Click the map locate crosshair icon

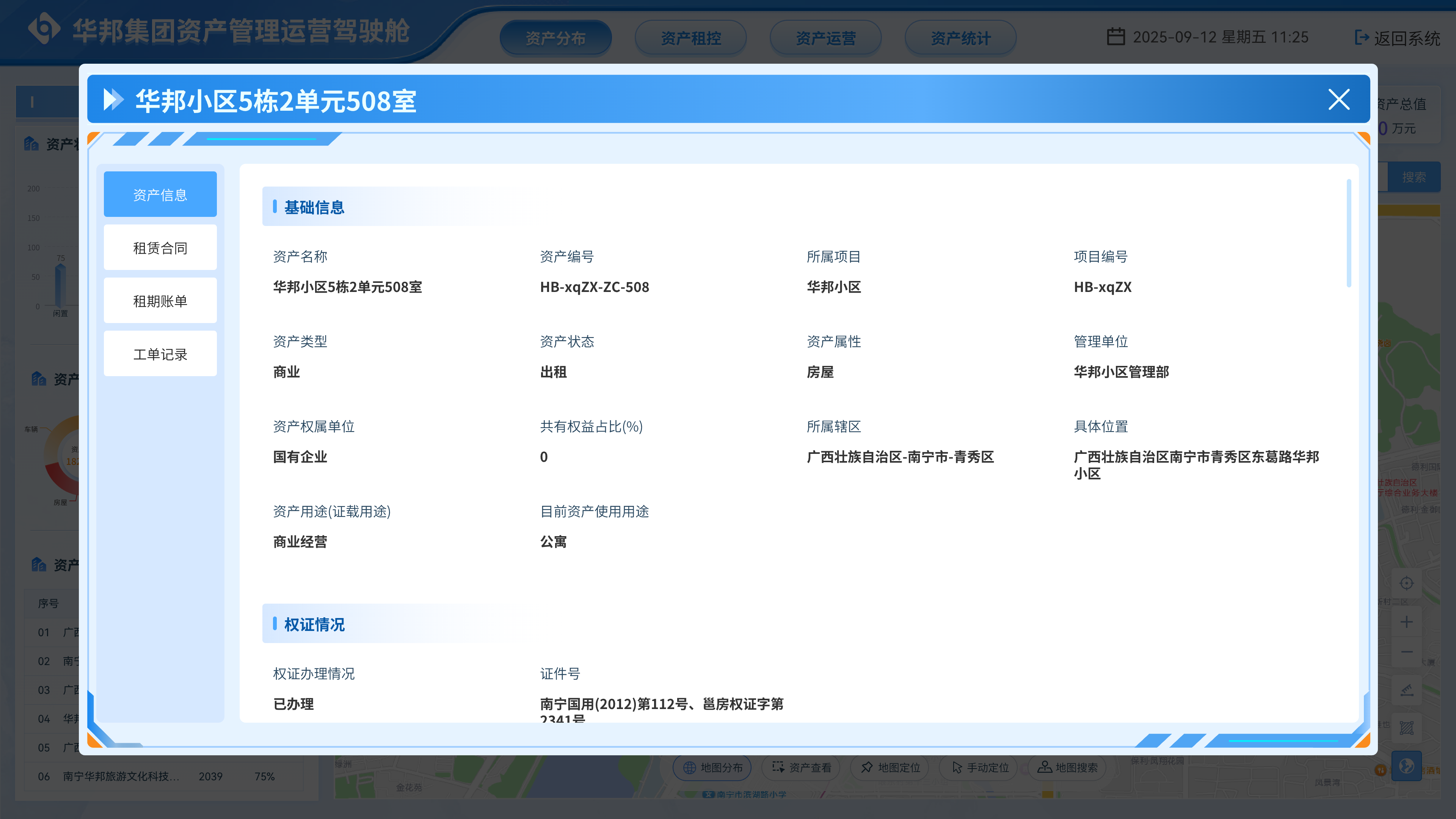click(1406, 583)
